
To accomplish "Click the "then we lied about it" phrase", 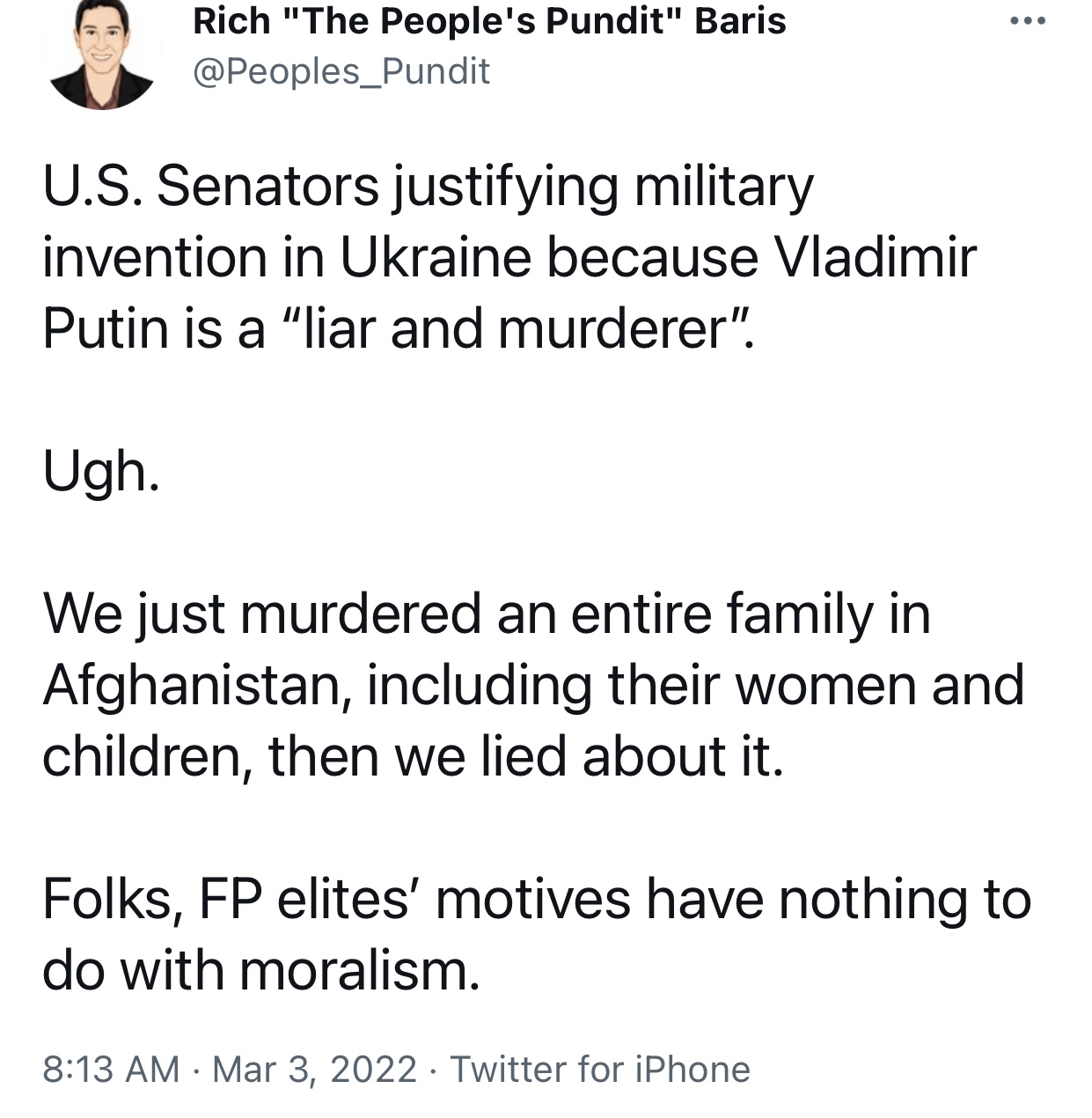I will (525, 756).
